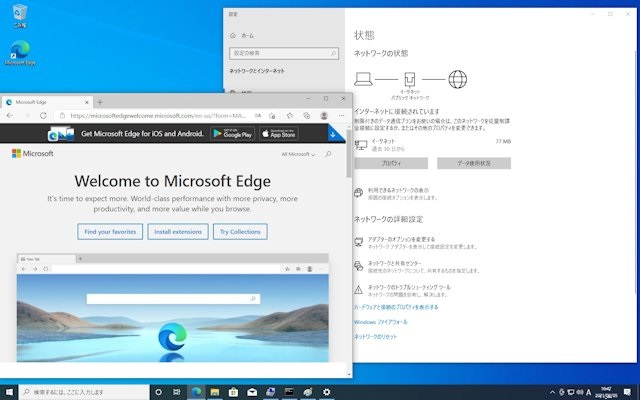Viewport: 640px width, 400px height.
Task: Click the Edge URL address bar
Action: point(158,116)
